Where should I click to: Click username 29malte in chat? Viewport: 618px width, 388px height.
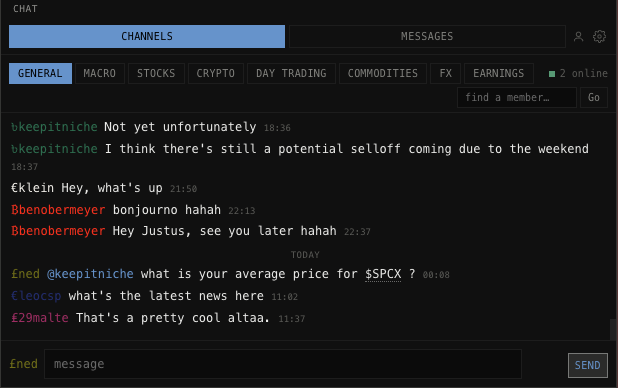click(x=40, y=318)
